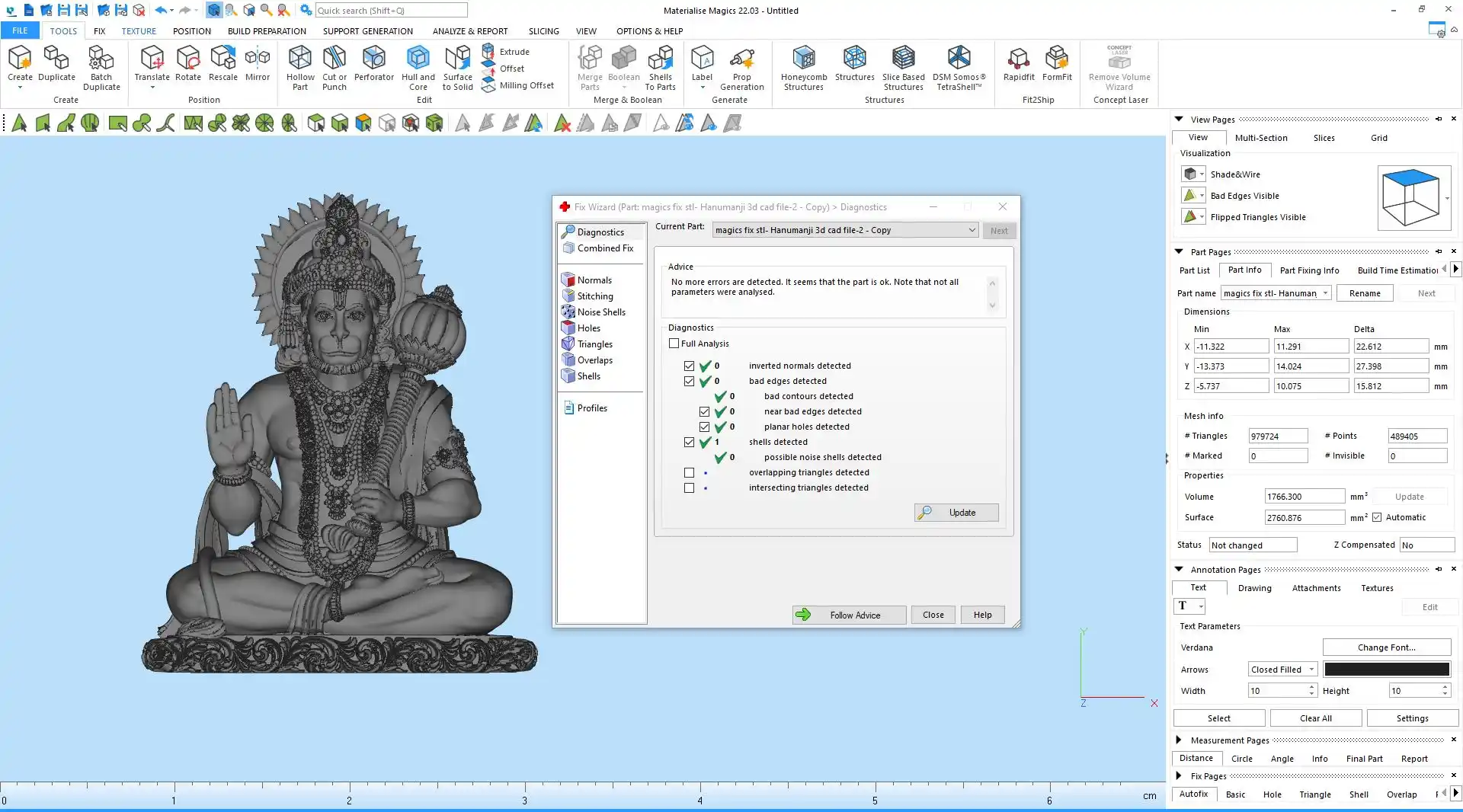1463x812 pixels.
Task: Expand the Fix Pages panel
Action: (1179, 776)
